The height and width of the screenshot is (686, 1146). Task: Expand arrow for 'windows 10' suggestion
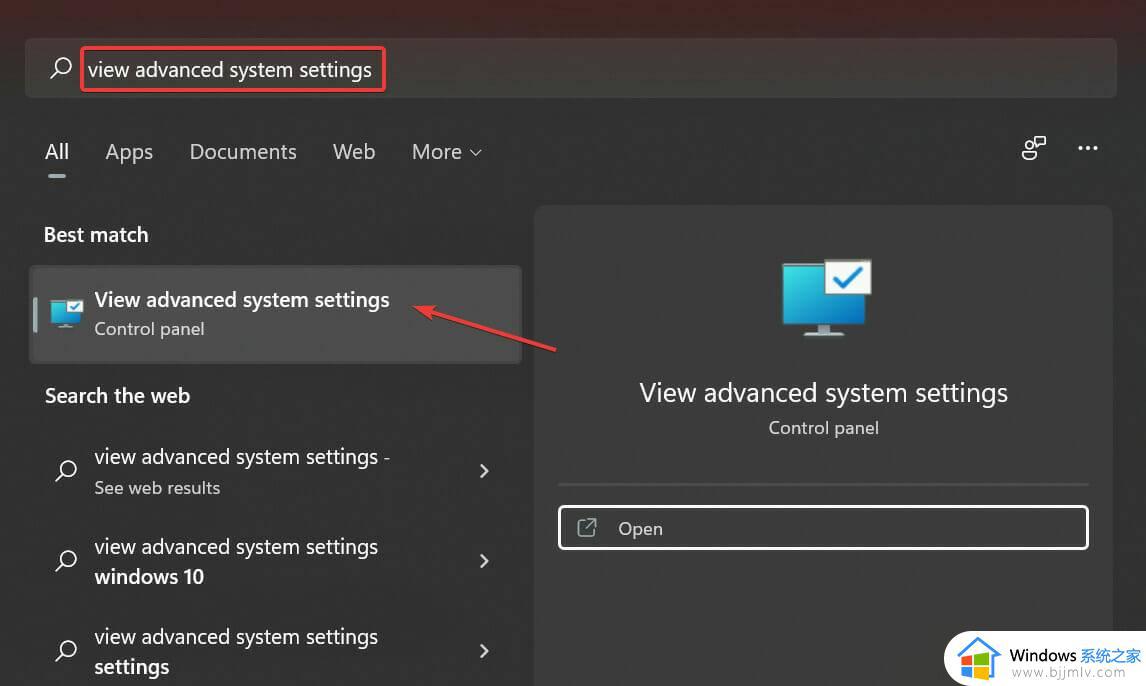484,561
